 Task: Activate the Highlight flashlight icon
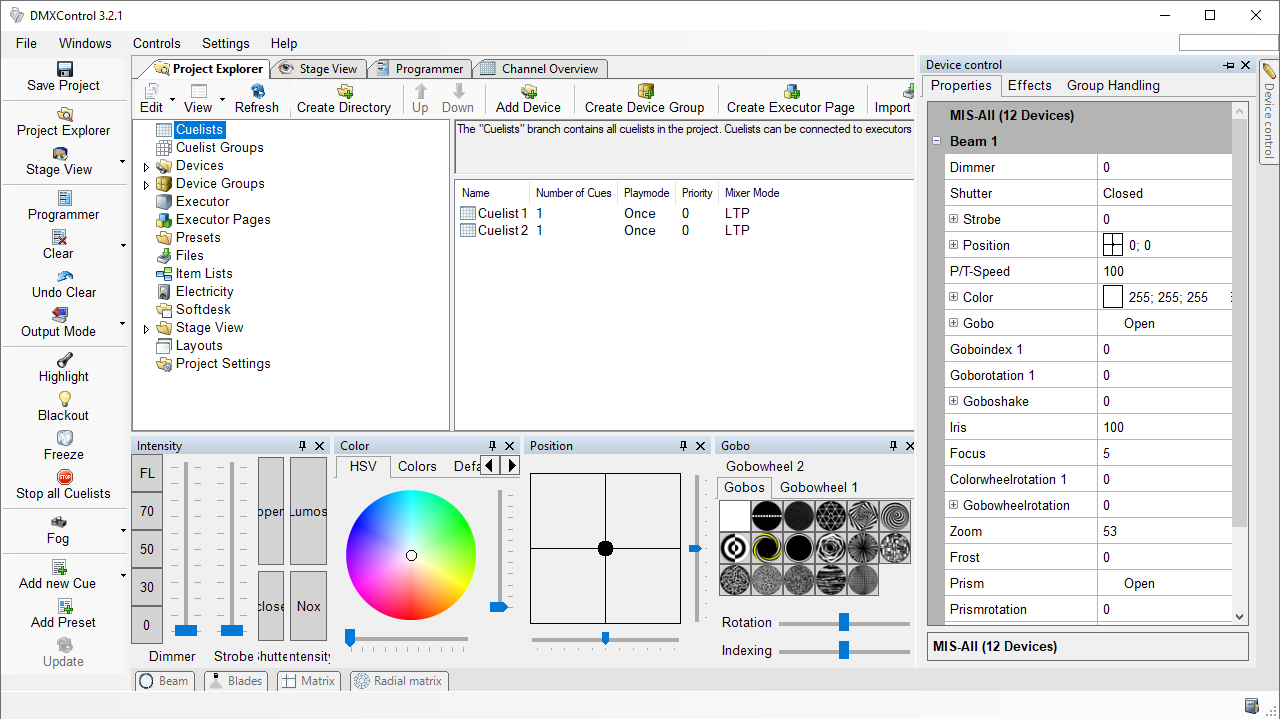[64, 360]
